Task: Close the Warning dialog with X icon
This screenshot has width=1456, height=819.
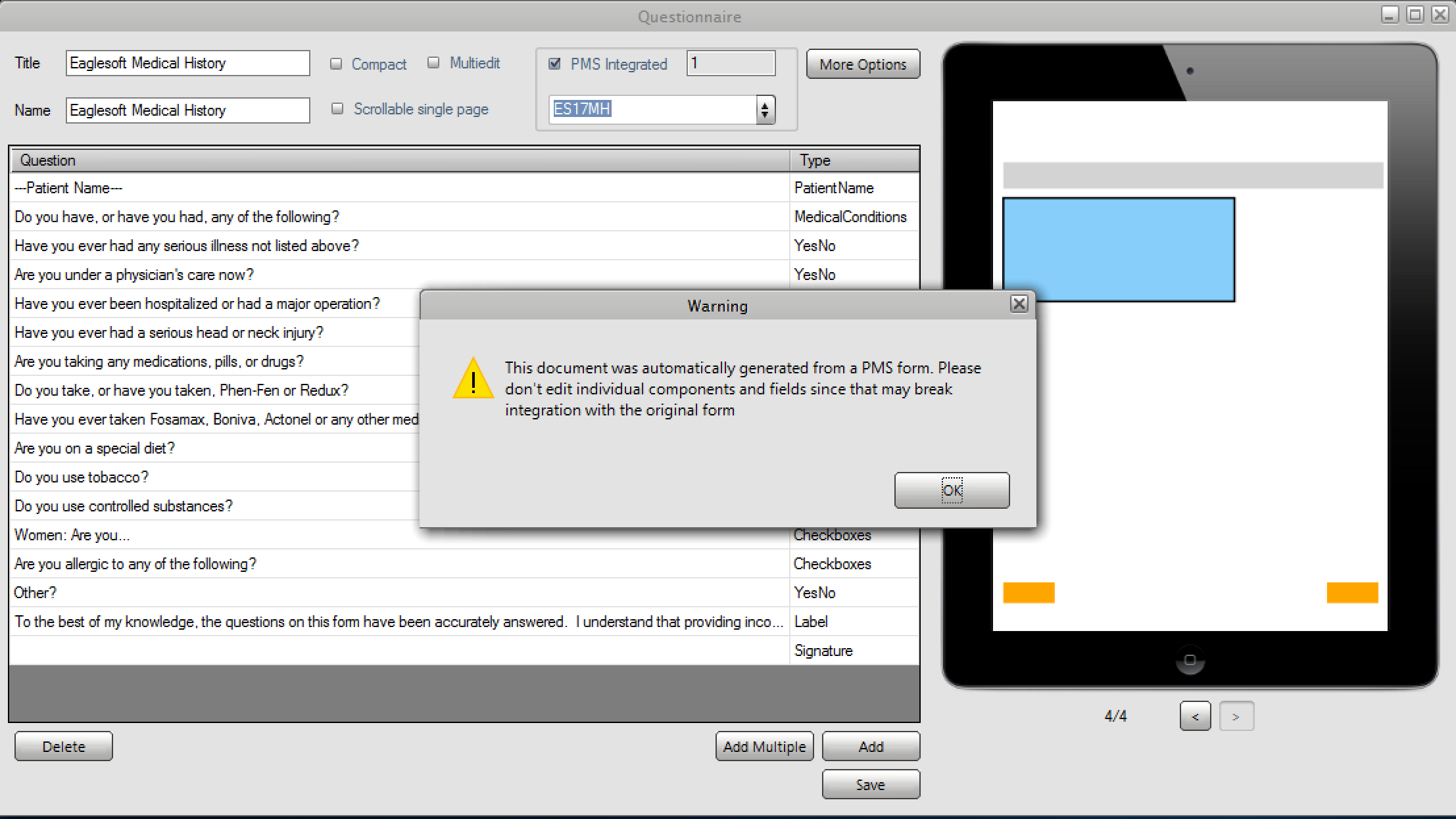Action: [1019, 304]
